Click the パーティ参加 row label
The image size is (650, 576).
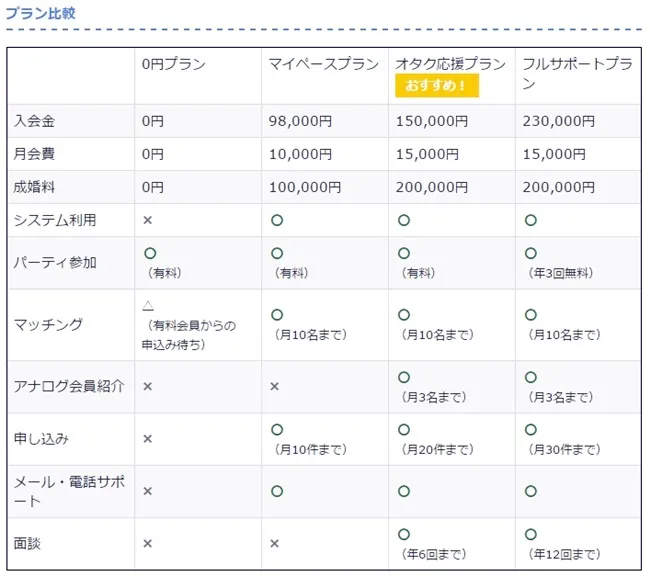55,262
